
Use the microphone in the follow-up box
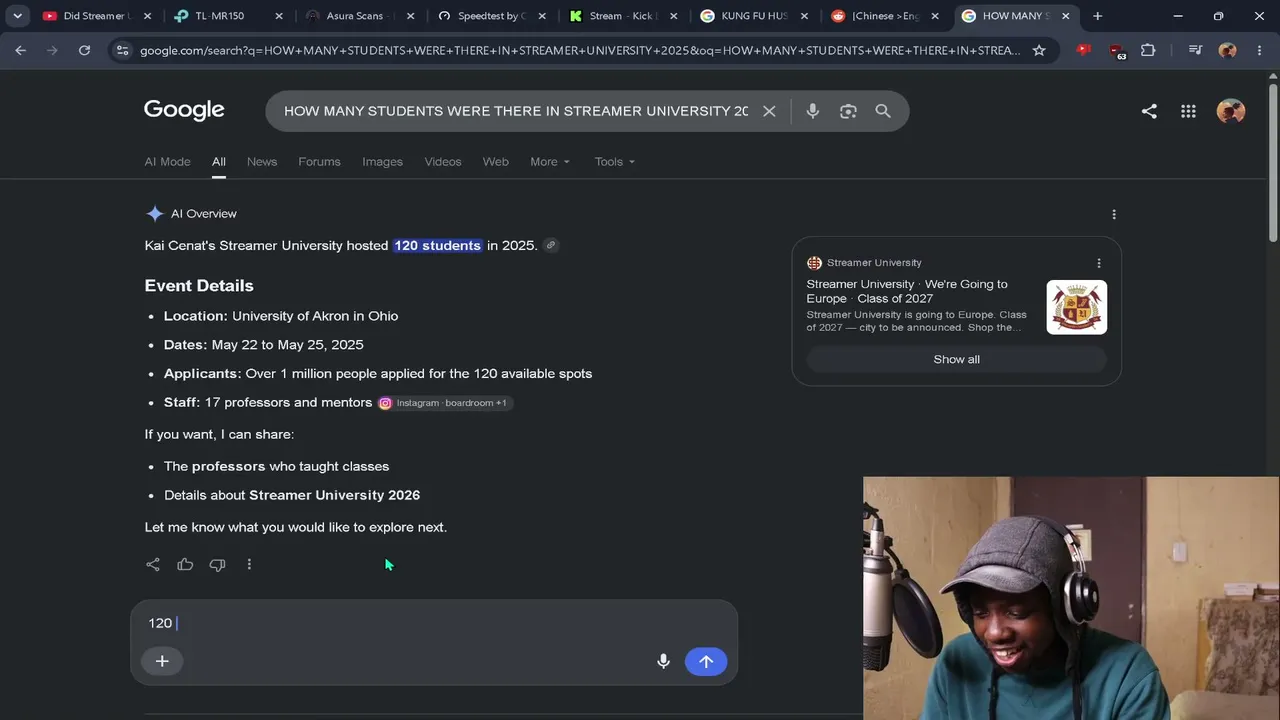(x=663, y=661)
